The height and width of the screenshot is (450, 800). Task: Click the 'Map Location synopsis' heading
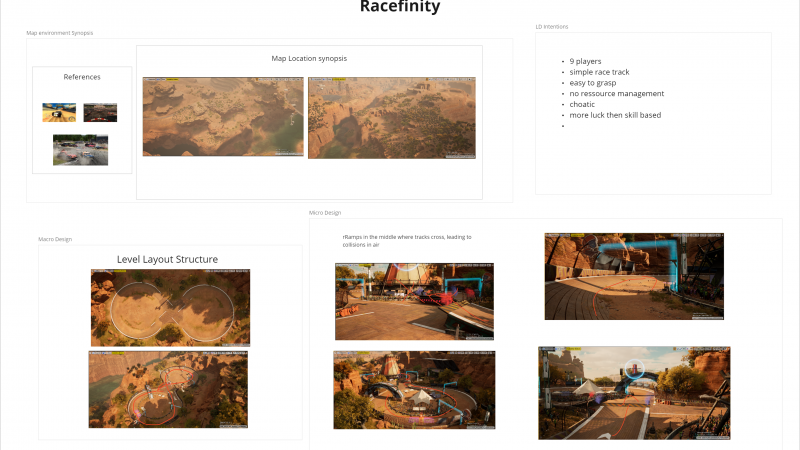tap(309, 58)
